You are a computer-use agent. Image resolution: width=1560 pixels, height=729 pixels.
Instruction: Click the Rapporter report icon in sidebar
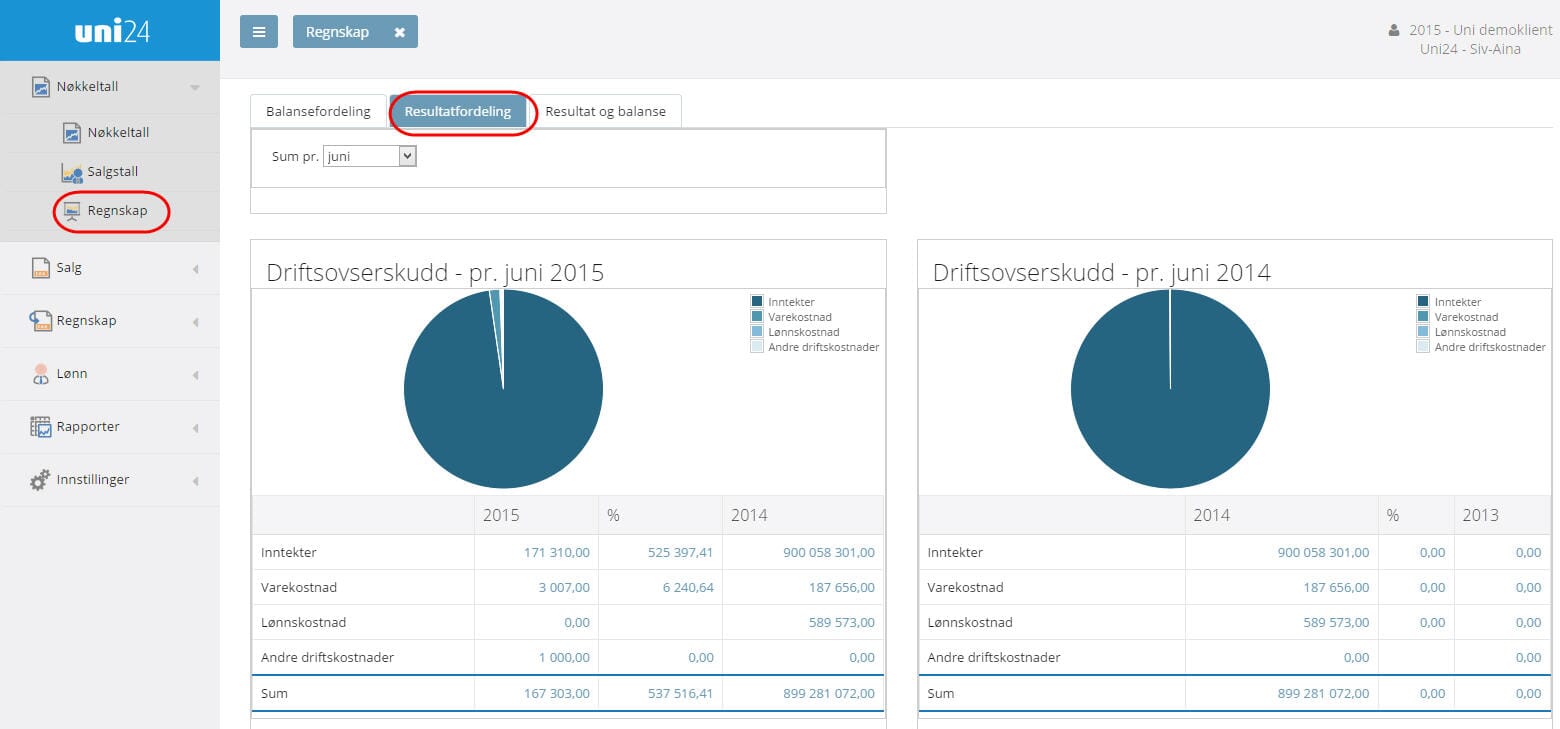[x=40, y=427]
